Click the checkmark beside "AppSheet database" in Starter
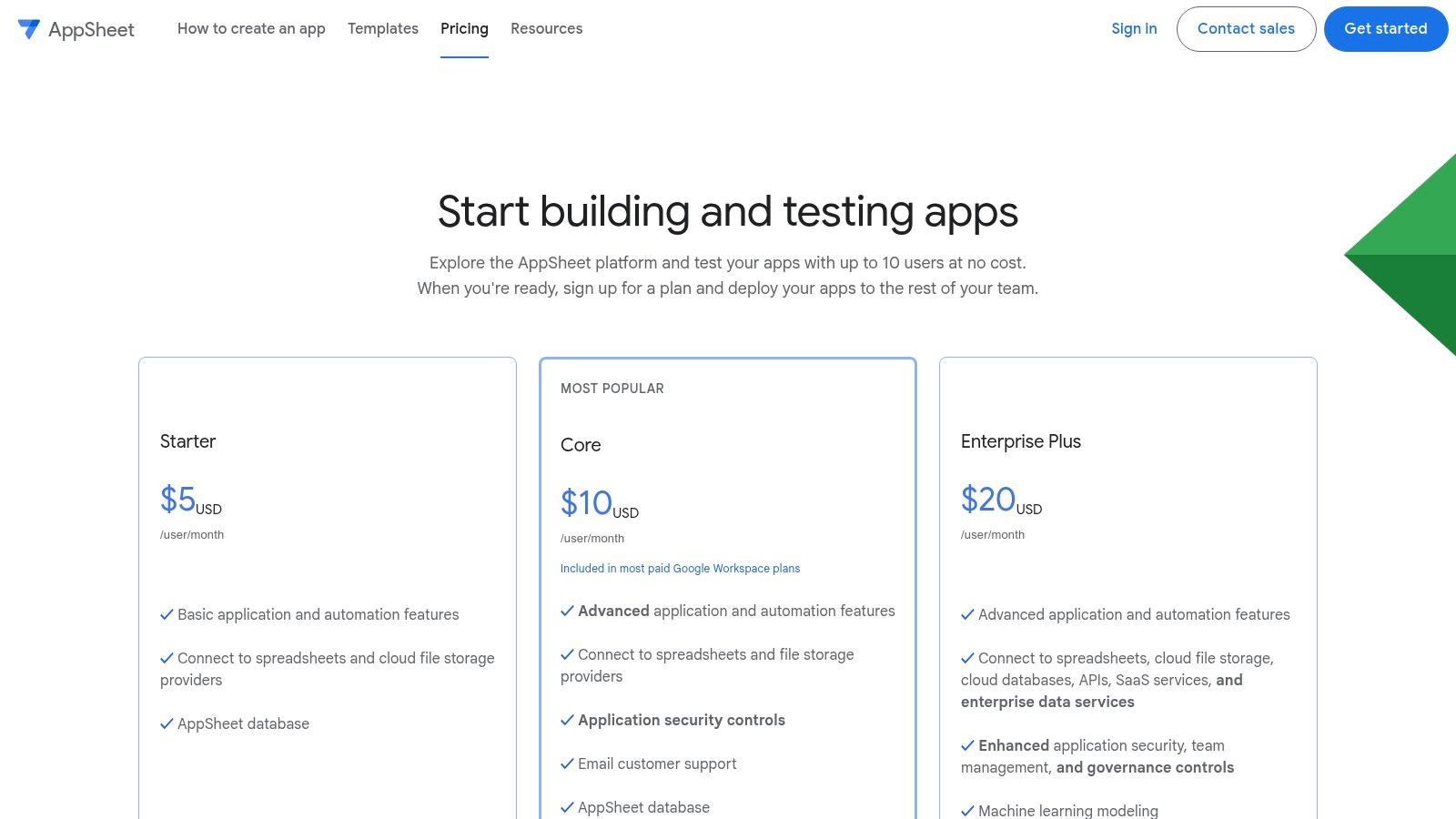 tap(166, 723)
